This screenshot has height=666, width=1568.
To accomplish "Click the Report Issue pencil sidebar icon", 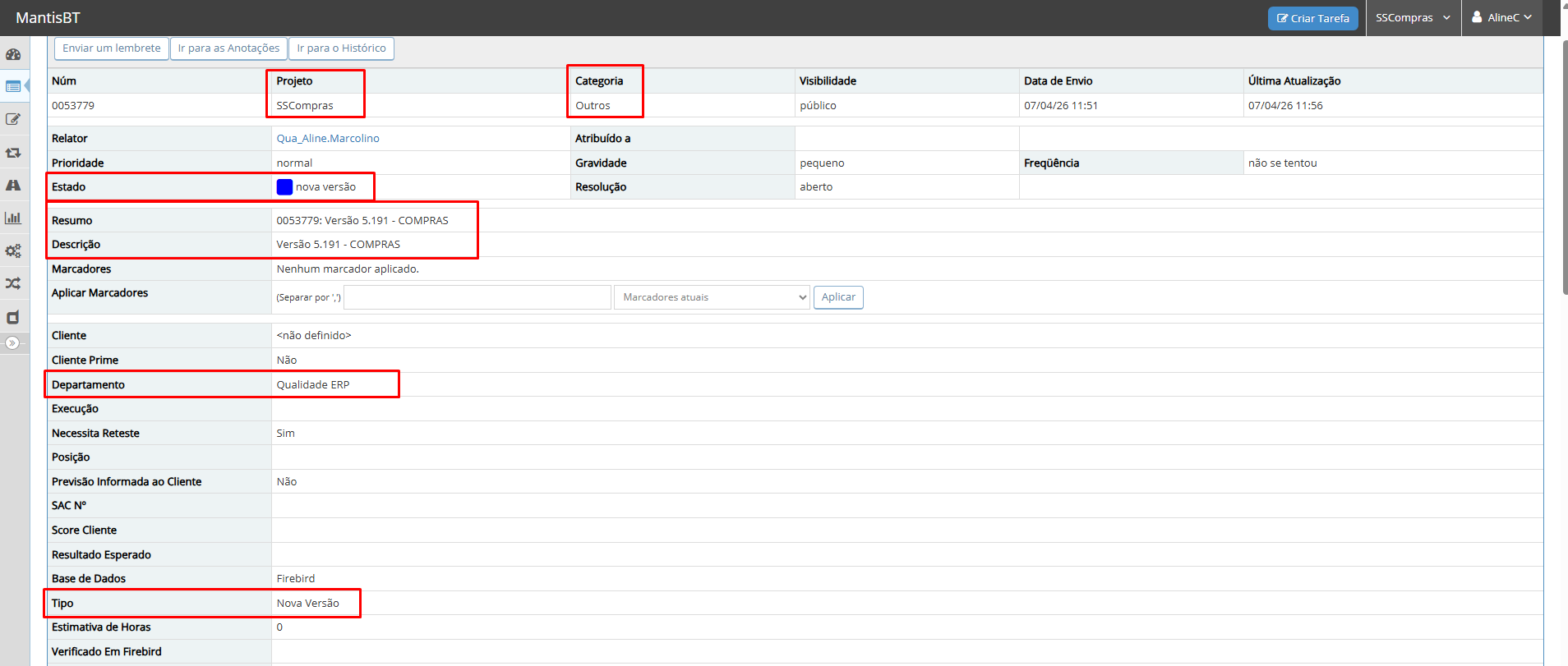I will [x=13, y=119].
